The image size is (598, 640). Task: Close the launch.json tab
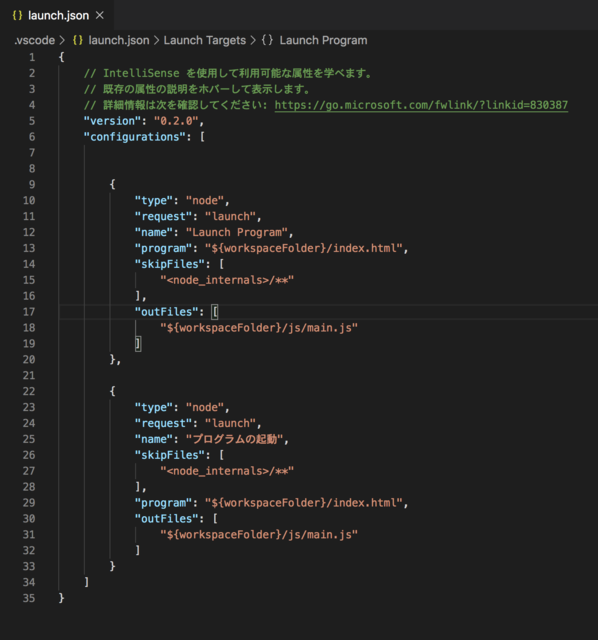point(100,16)
